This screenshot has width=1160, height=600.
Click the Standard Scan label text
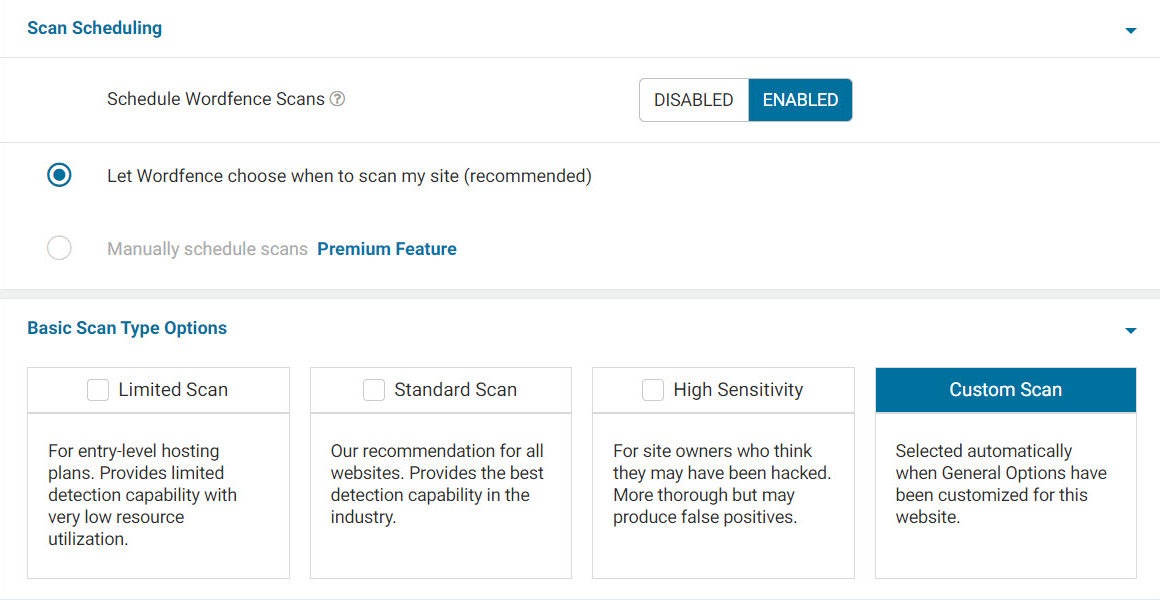(x=455, y=390)
